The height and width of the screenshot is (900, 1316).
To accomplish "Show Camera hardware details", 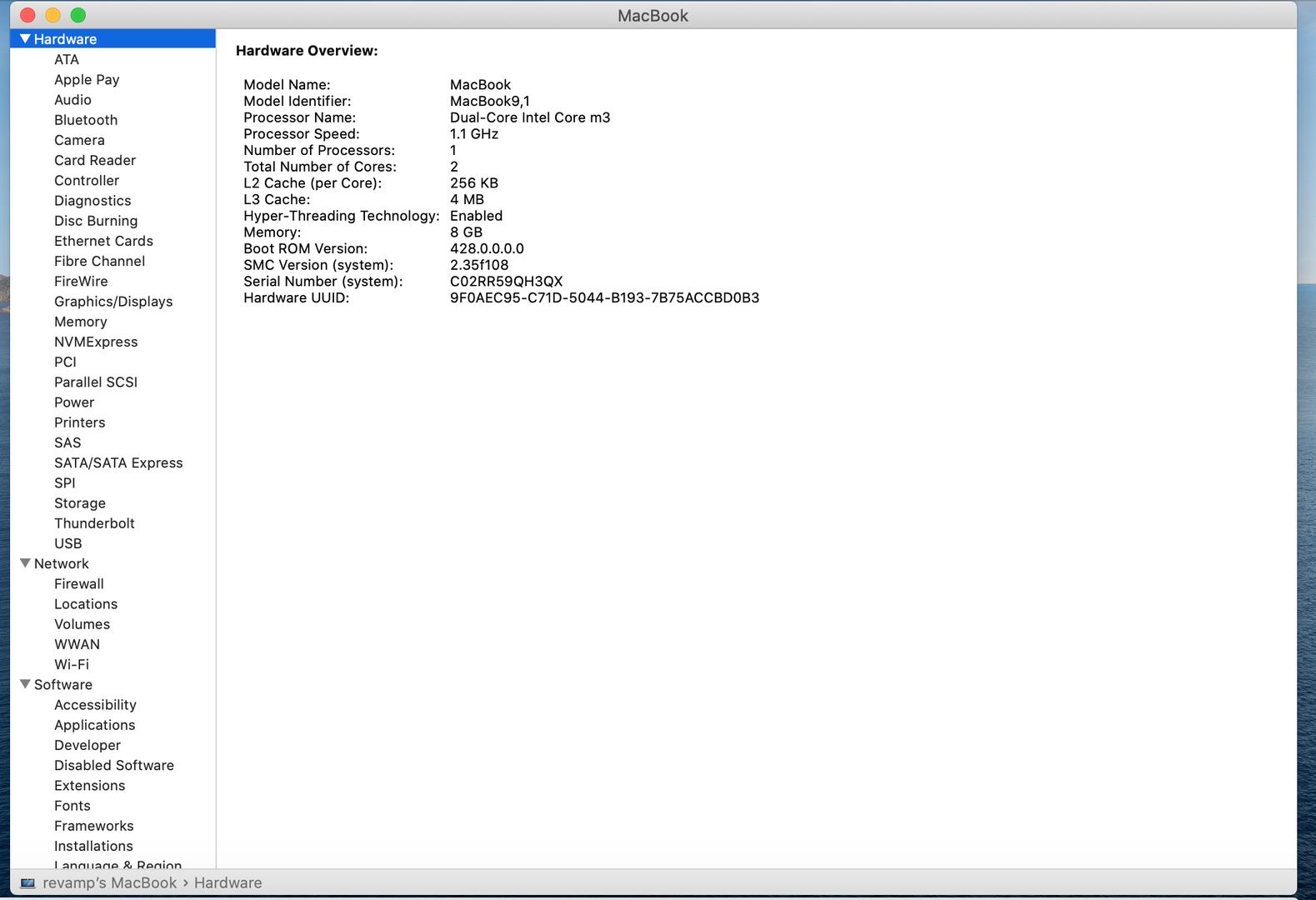I will click(x=79, y=140).
